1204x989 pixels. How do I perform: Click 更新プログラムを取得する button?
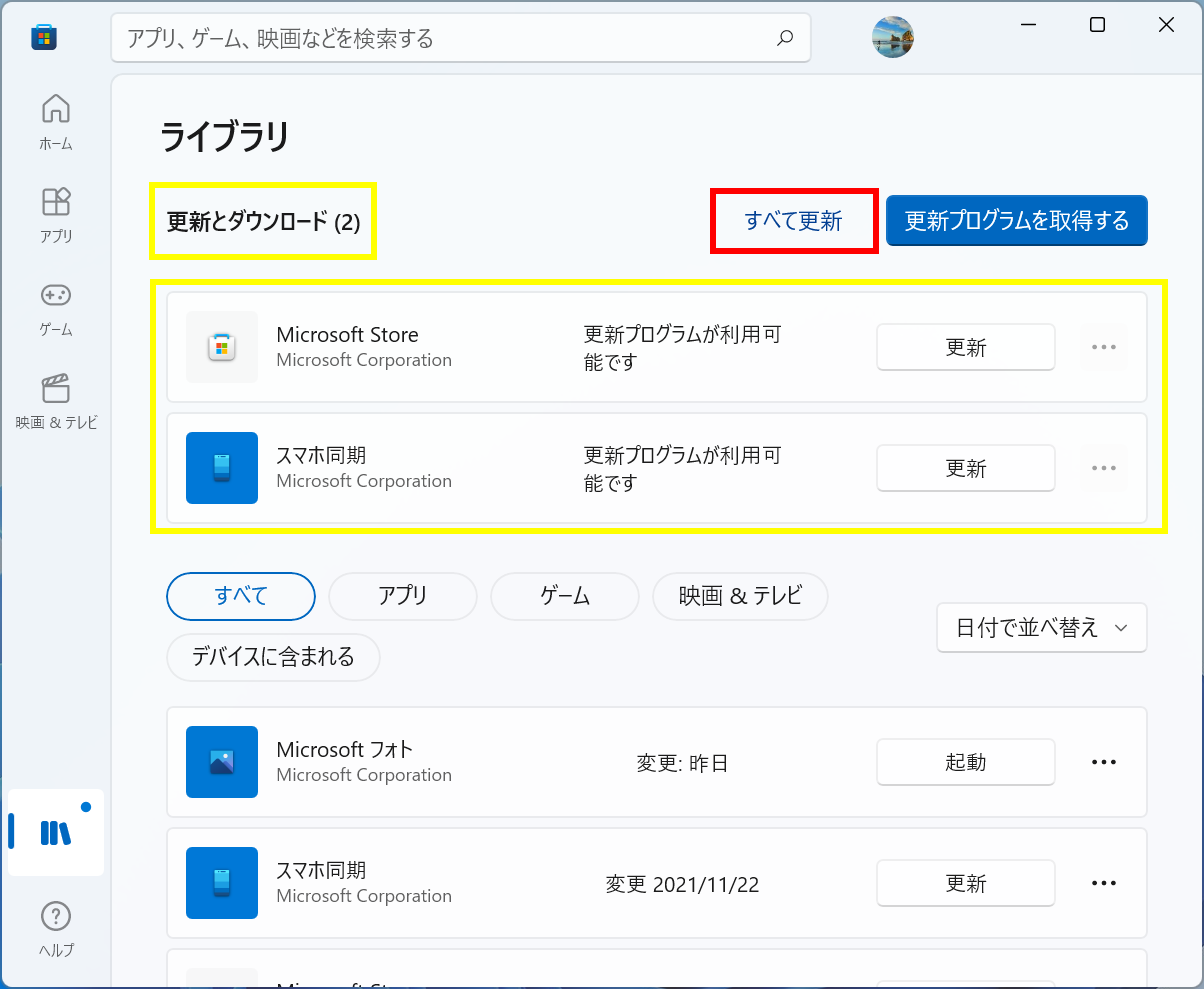(x=1017, y=220)
